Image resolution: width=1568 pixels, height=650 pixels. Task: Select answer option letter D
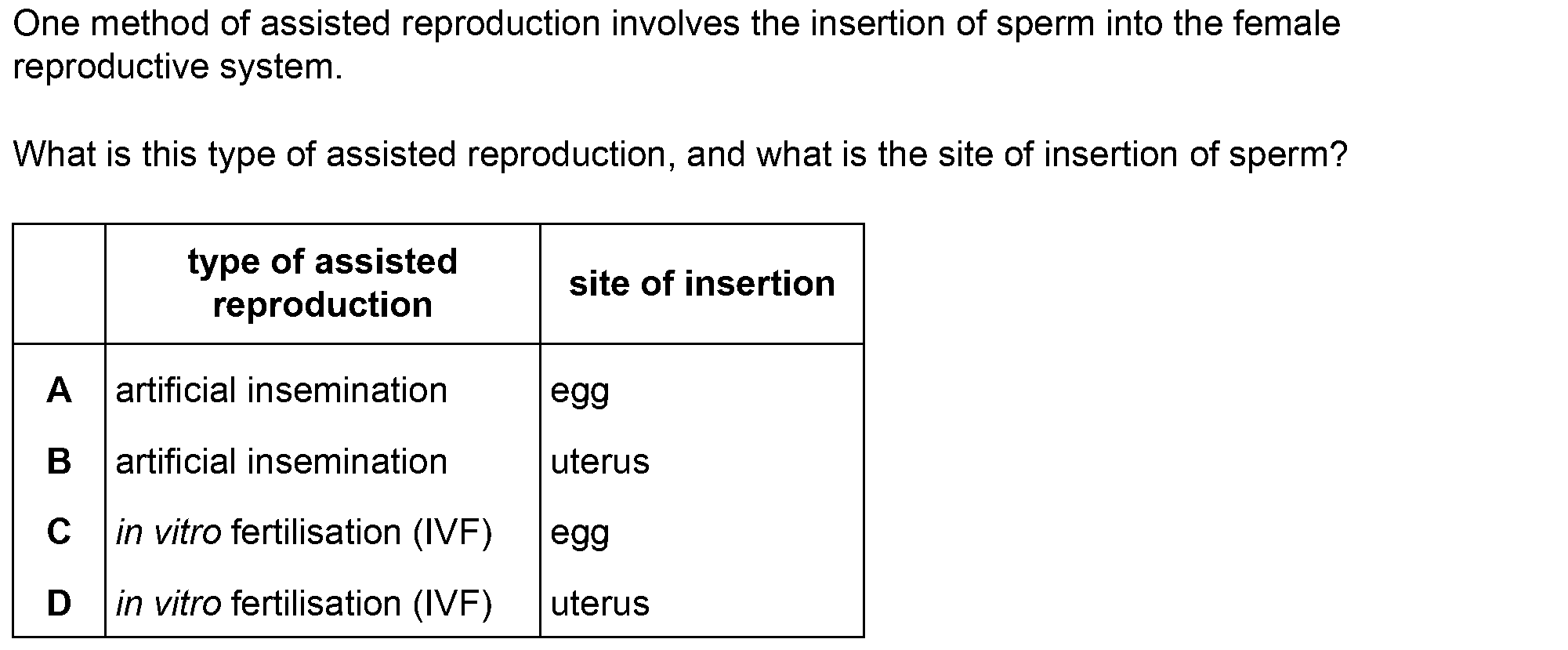click(59, 603)
